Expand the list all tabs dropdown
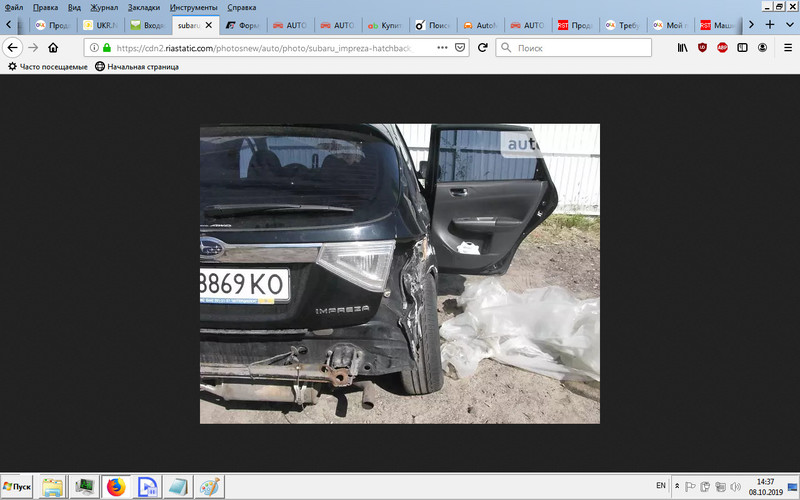The width and height of the screenshot is (800, 500). tap(788, 24)
